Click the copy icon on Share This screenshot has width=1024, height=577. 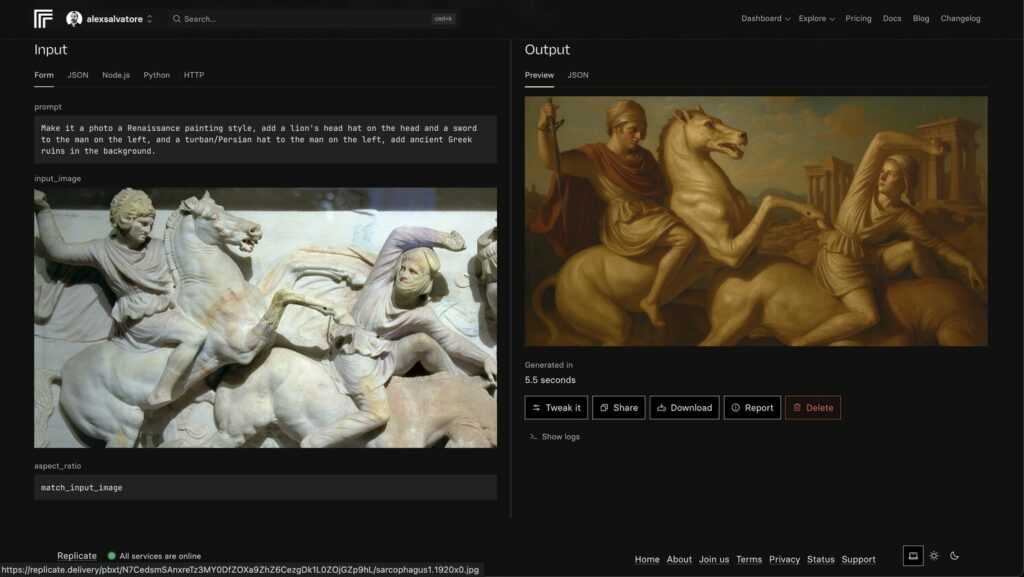pyautogui.click(x=604, y=408)
